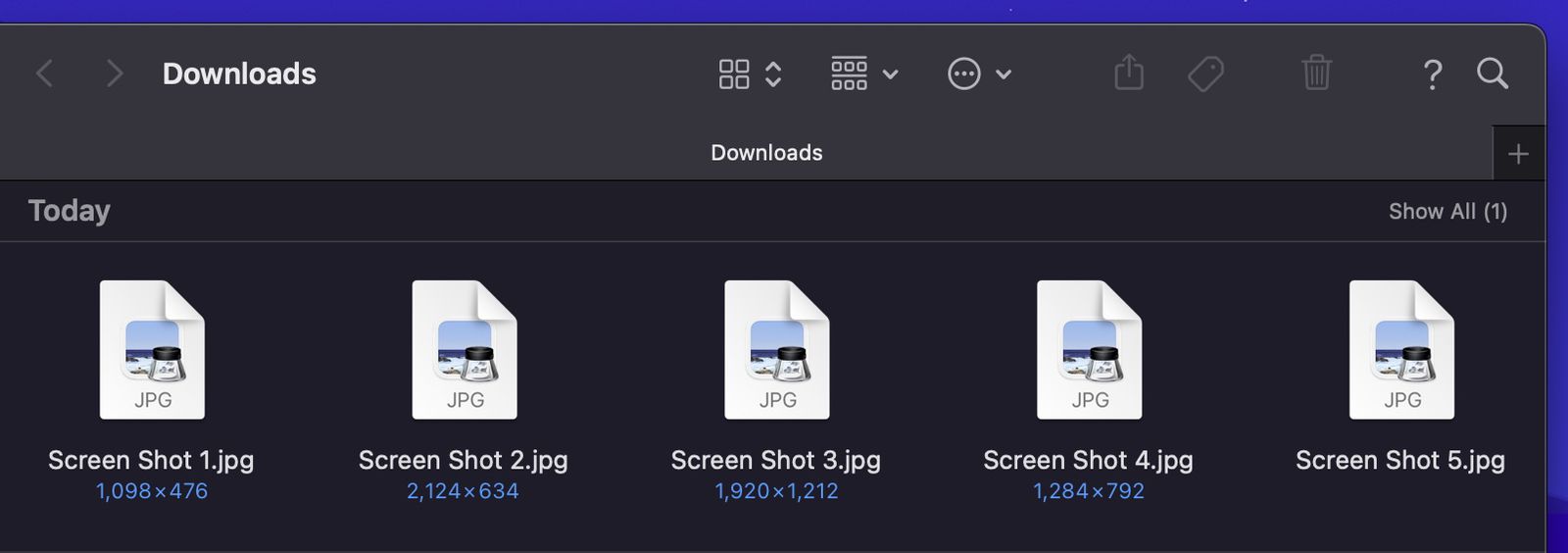Expand the action menu chevron
1568x553 pixels.
(x=1004, y=75)
